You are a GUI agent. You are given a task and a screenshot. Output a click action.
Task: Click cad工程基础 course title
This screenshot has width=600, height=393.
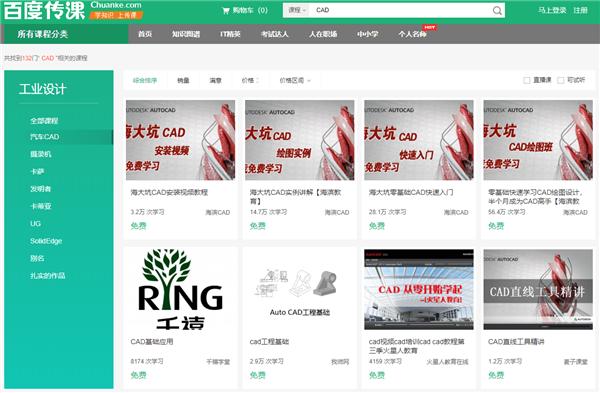point(269,341)
